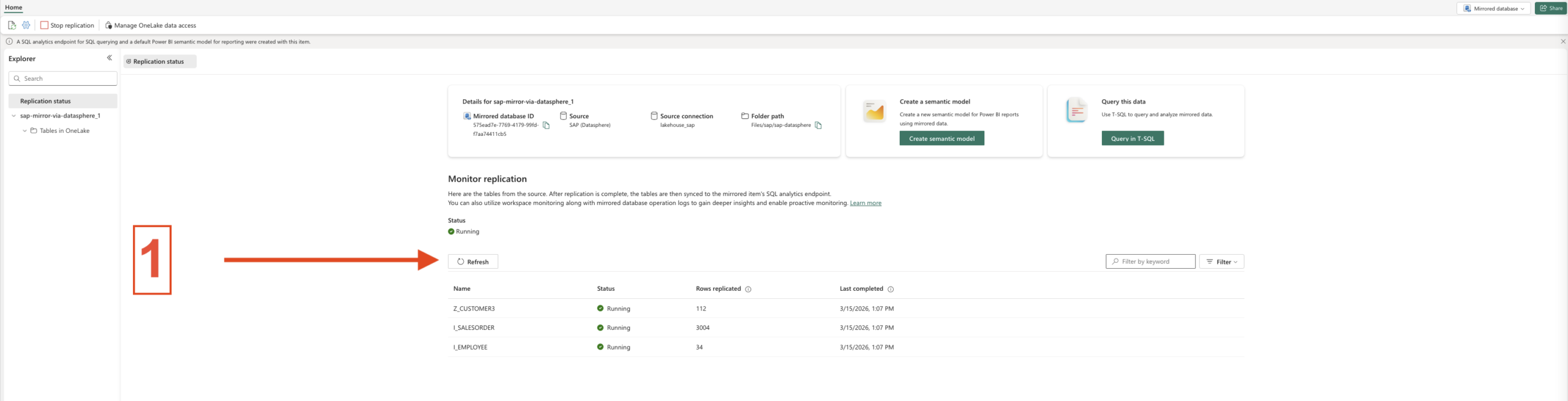1568x401 pixels.
Task: Copy the Folder path value
Action: (818, 126)
